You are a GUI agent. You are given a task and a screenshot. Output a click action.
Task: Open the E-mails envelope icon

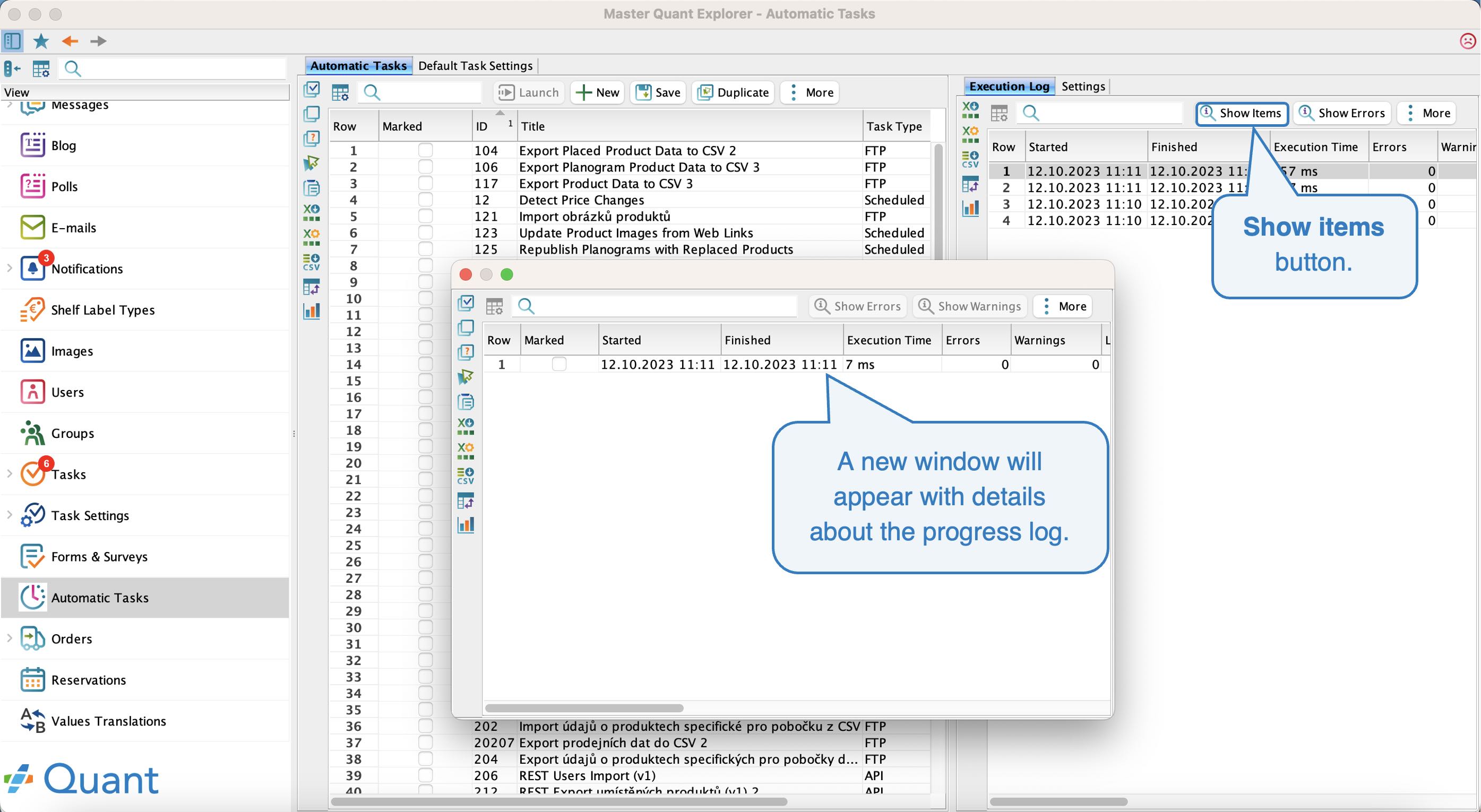[33, 227]
